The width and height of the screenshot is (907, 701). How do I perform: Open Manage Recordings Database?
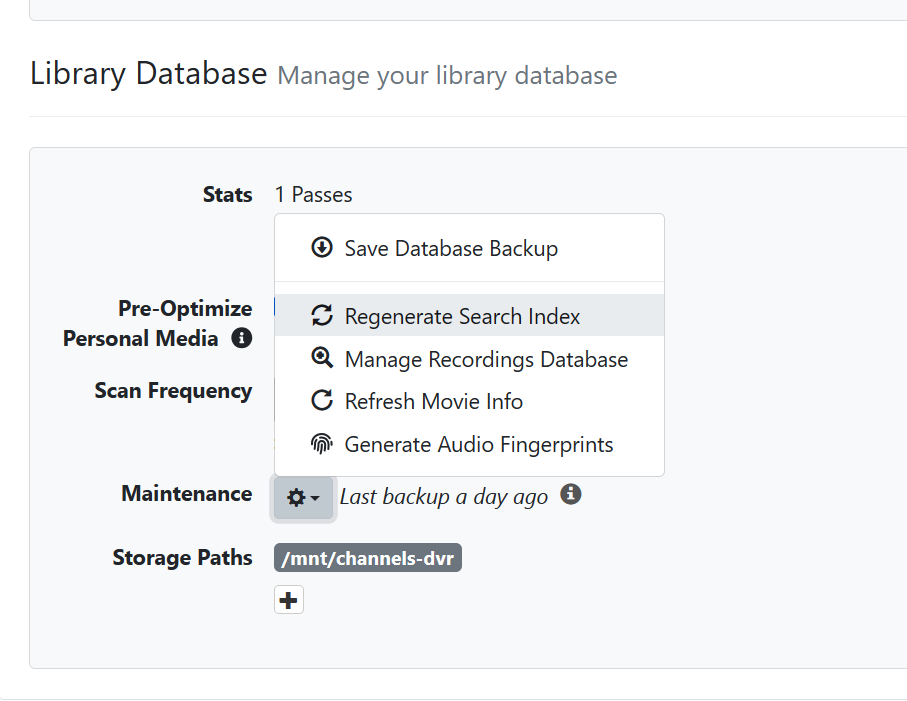tap(486, 359)
